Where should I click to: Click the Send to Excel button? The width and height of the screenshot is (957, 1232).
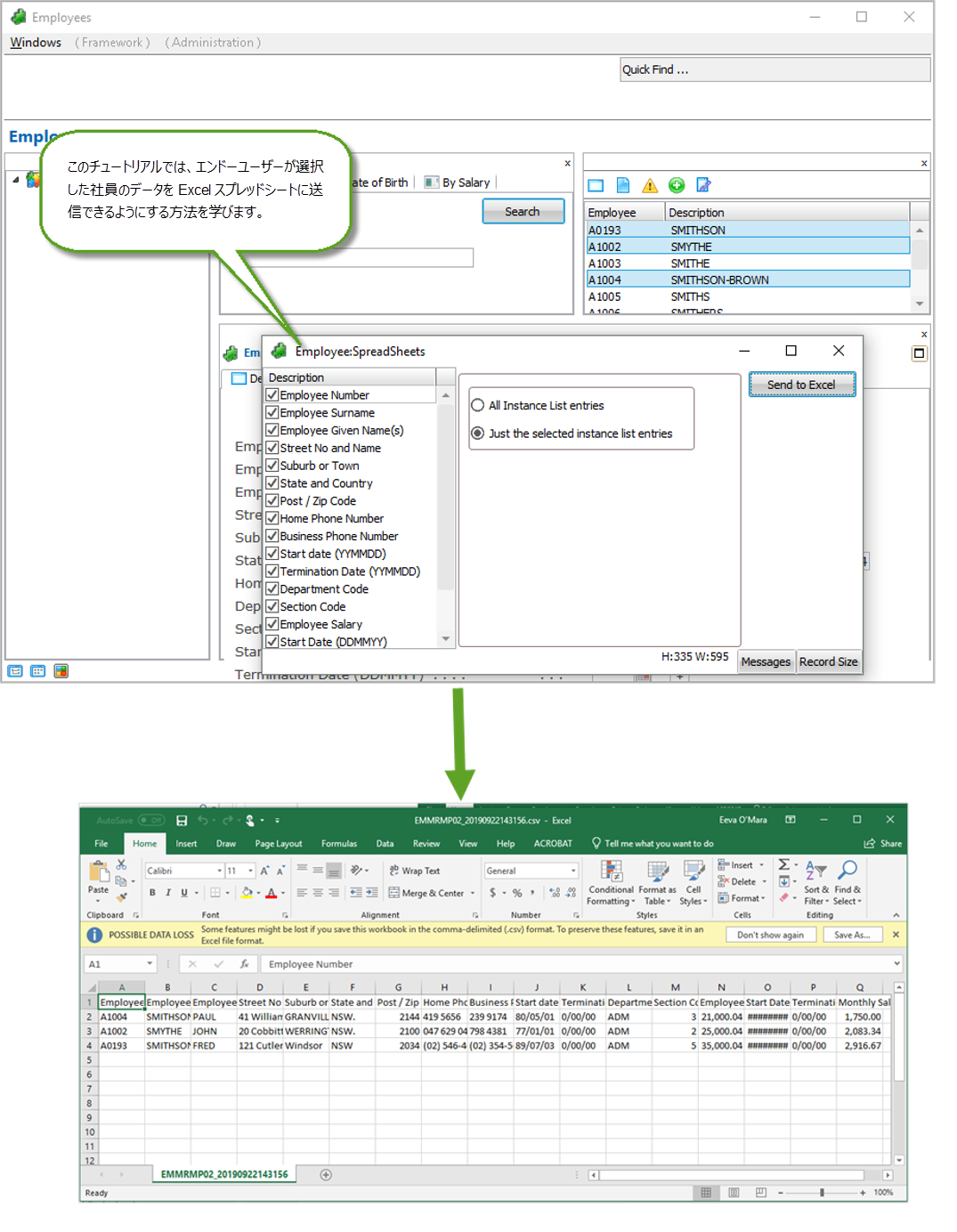point(801,385)
